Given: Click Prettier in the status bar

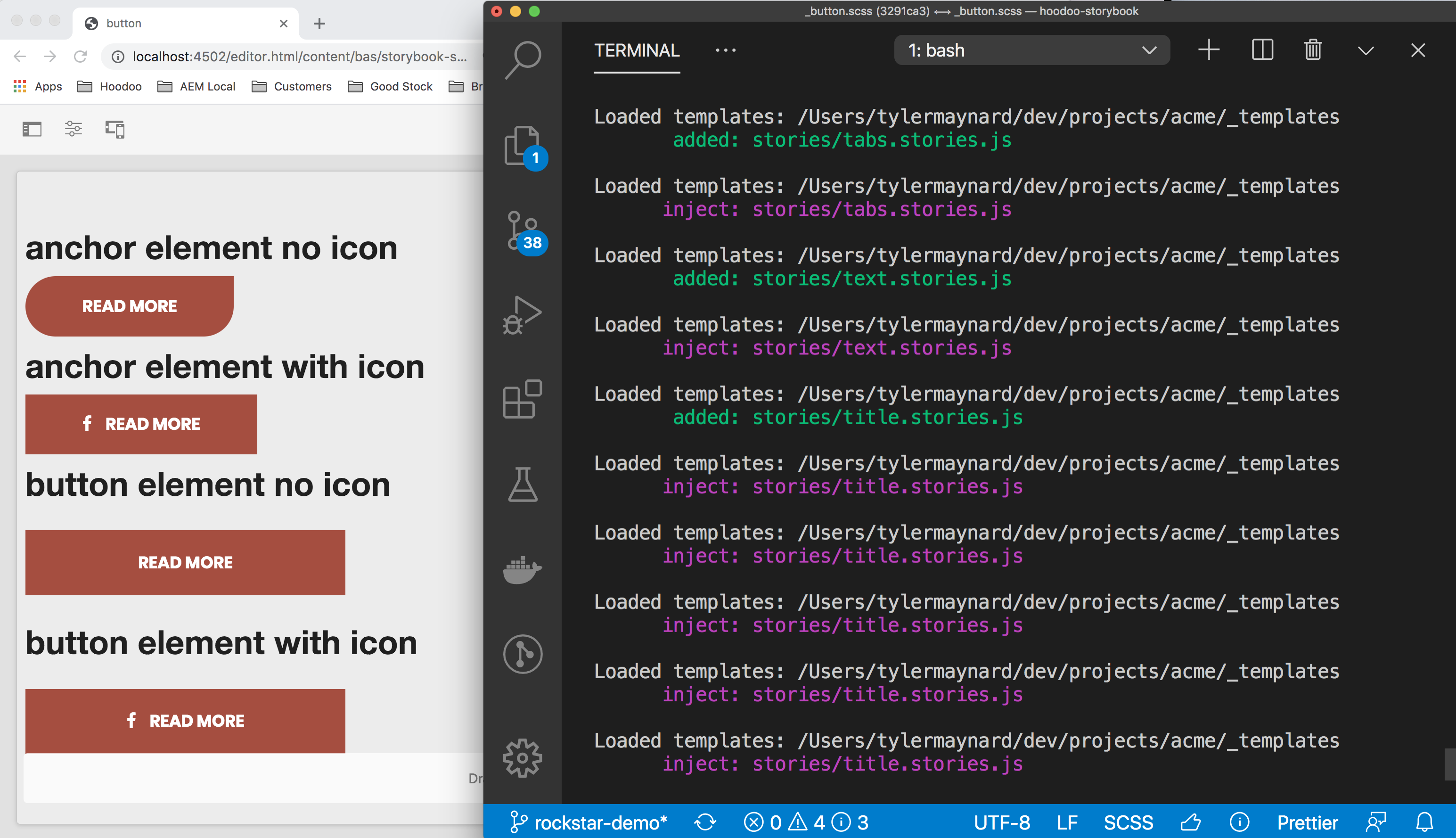Looking at the screenshot, I should coord(1307,822).
